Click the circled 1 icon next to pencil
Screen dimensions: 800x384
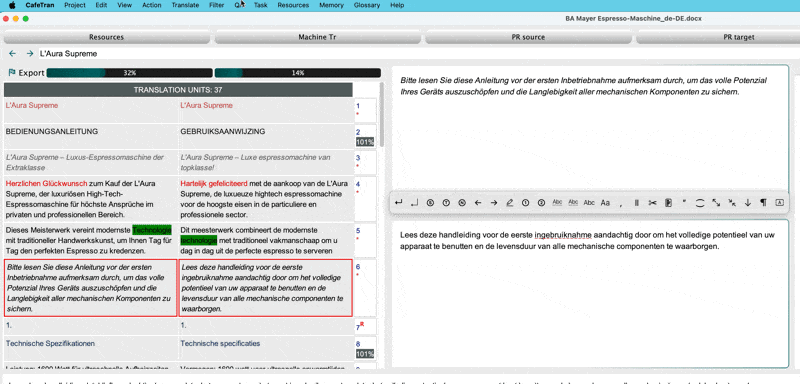pyautogui.click(x=525, y=202)
